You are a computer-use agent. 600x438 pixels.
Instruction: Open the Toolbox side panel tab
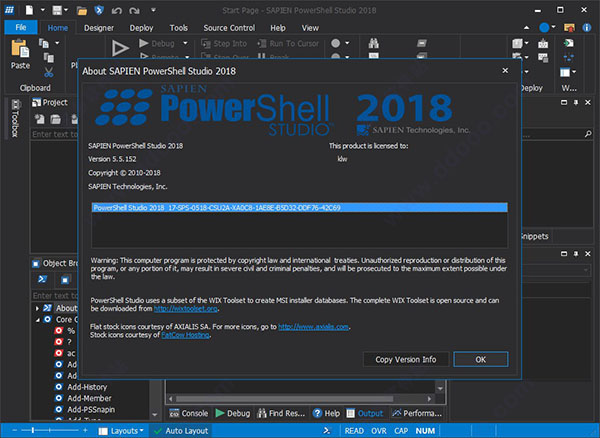coord(15,118)
